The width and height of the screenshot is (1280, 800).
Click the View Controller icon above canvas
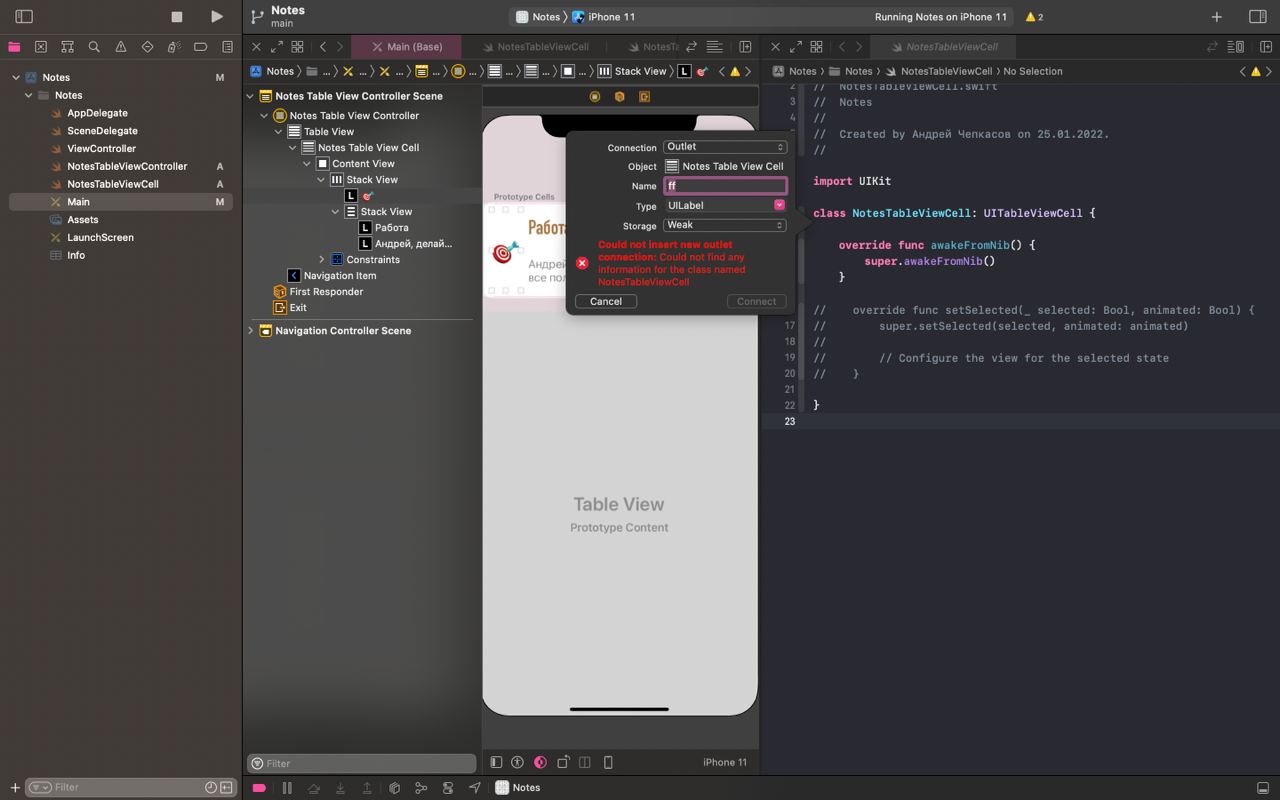[595, 97]
